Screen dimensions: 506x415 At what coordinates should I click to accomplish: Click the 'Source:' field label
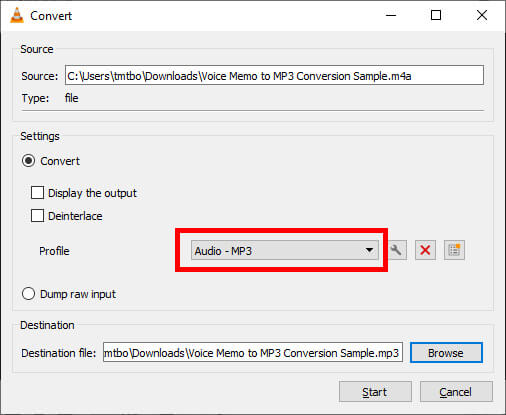point(40,76)
